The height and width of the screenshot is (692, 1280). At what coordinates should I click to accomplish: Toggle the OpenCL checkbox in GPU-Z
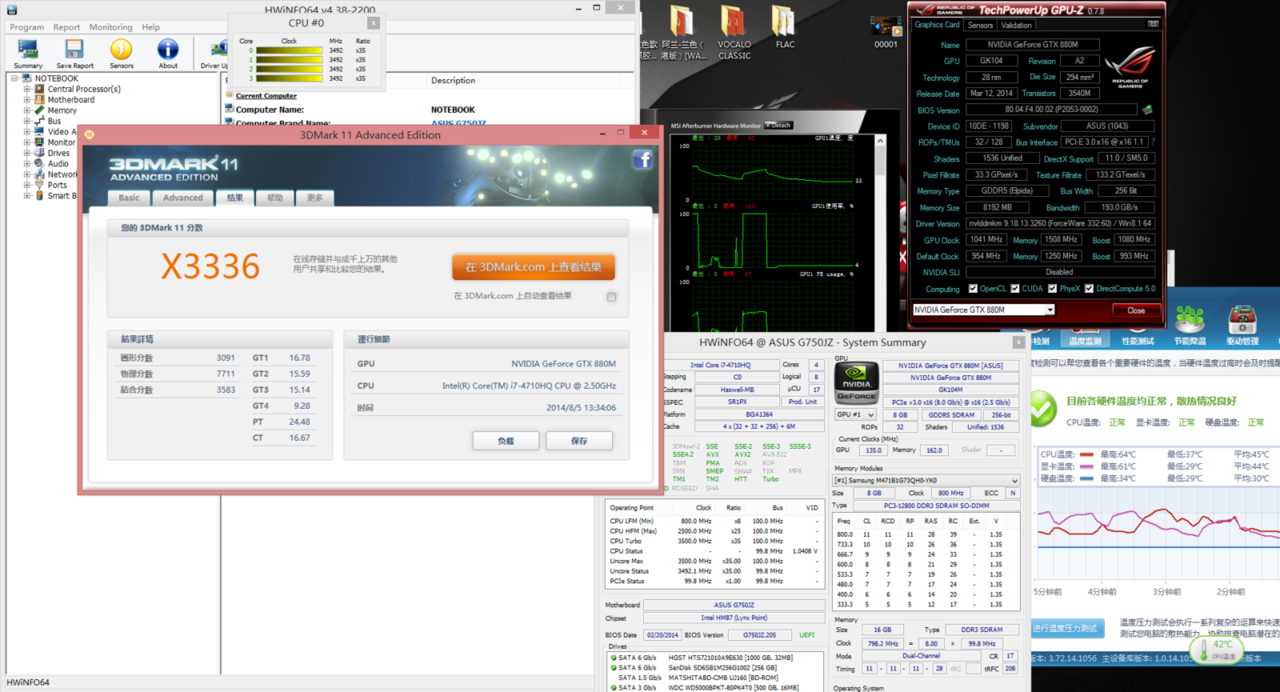coord(973,288)
